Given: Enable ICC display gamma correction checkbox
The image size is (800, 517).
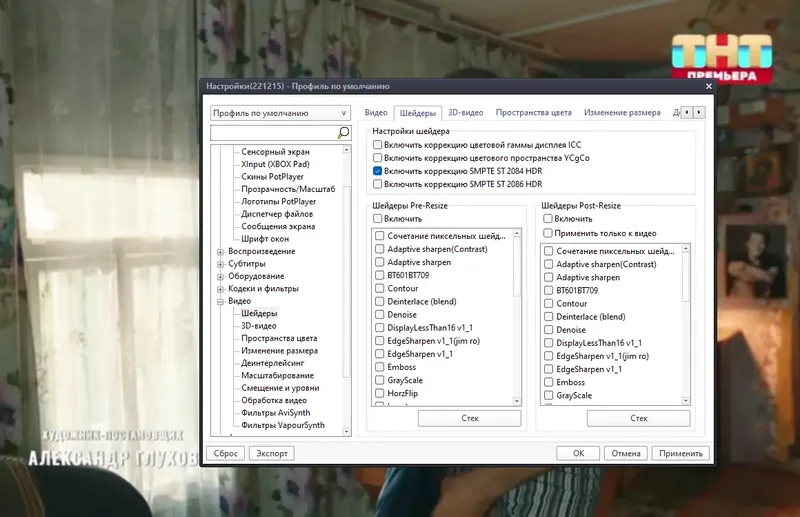Looking at the screenshot, I should 378,145.
